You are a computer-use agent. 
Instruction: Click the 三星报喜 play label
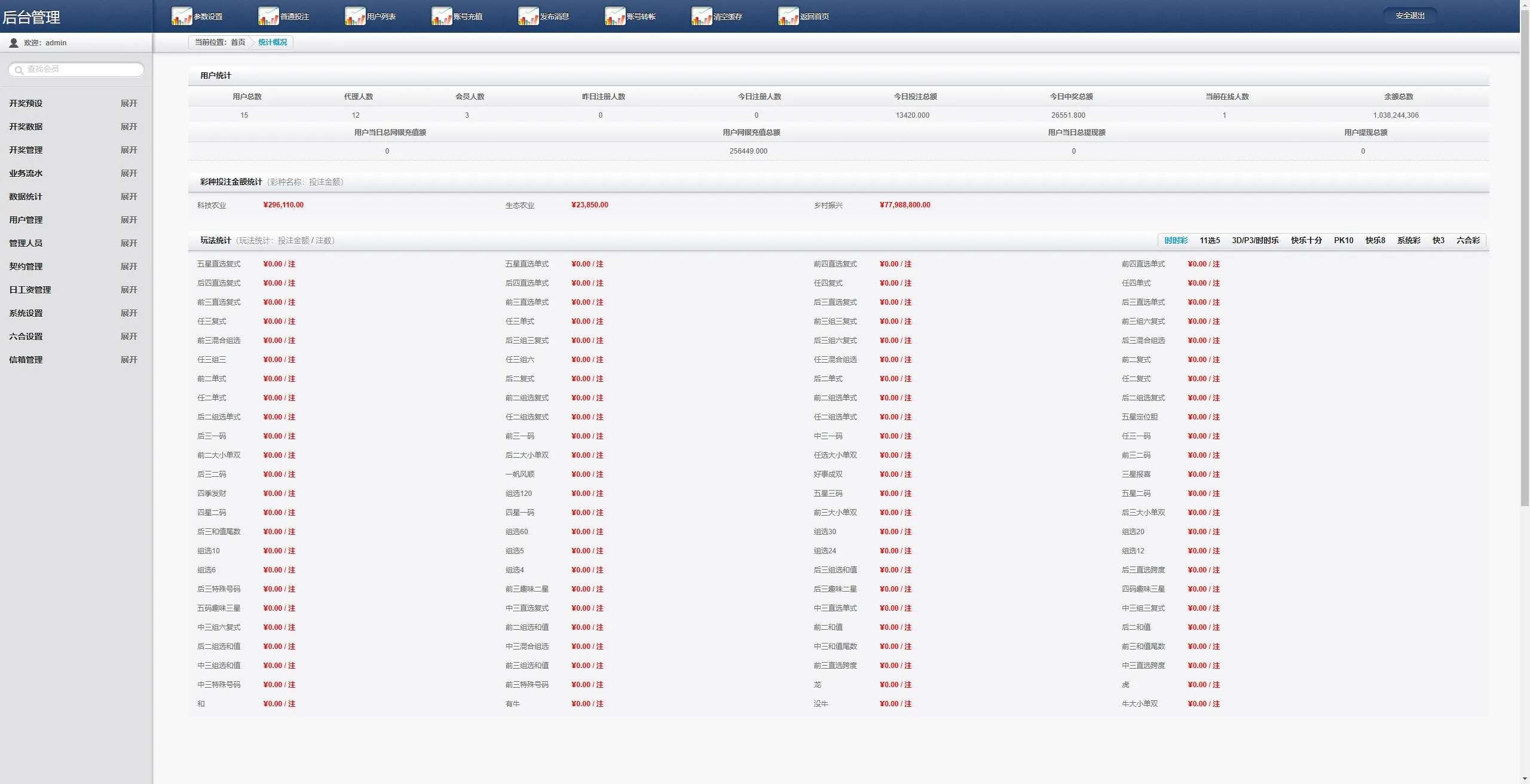[x=1136, y=474]
